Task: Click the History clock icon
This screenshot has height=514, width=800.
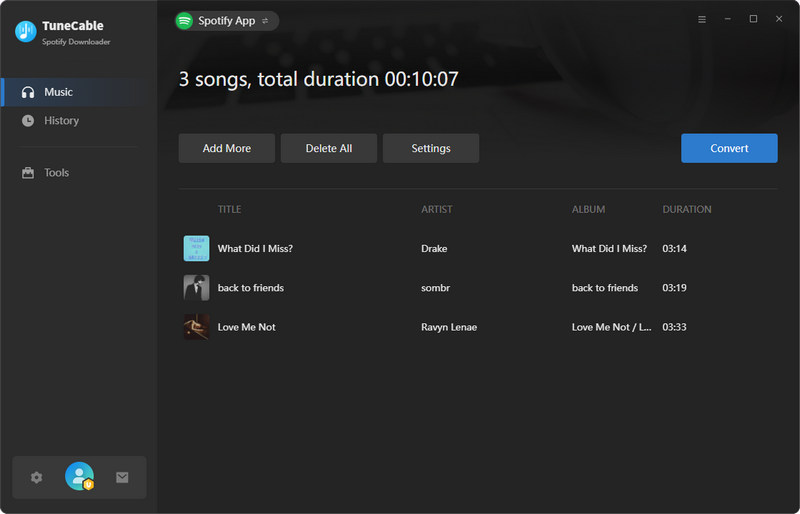Action: click(x=27, y=121)
